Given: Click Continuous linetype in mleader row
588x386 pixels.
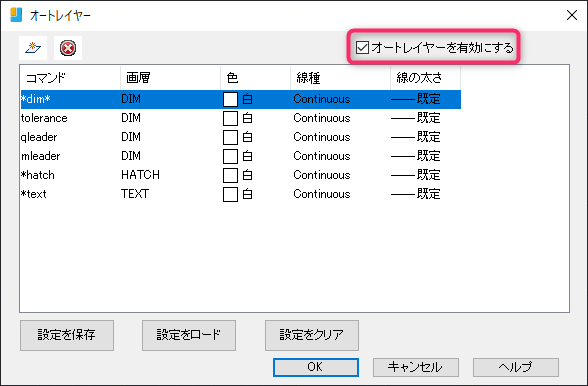Looking at the screenshot, I should coord(322,156).
